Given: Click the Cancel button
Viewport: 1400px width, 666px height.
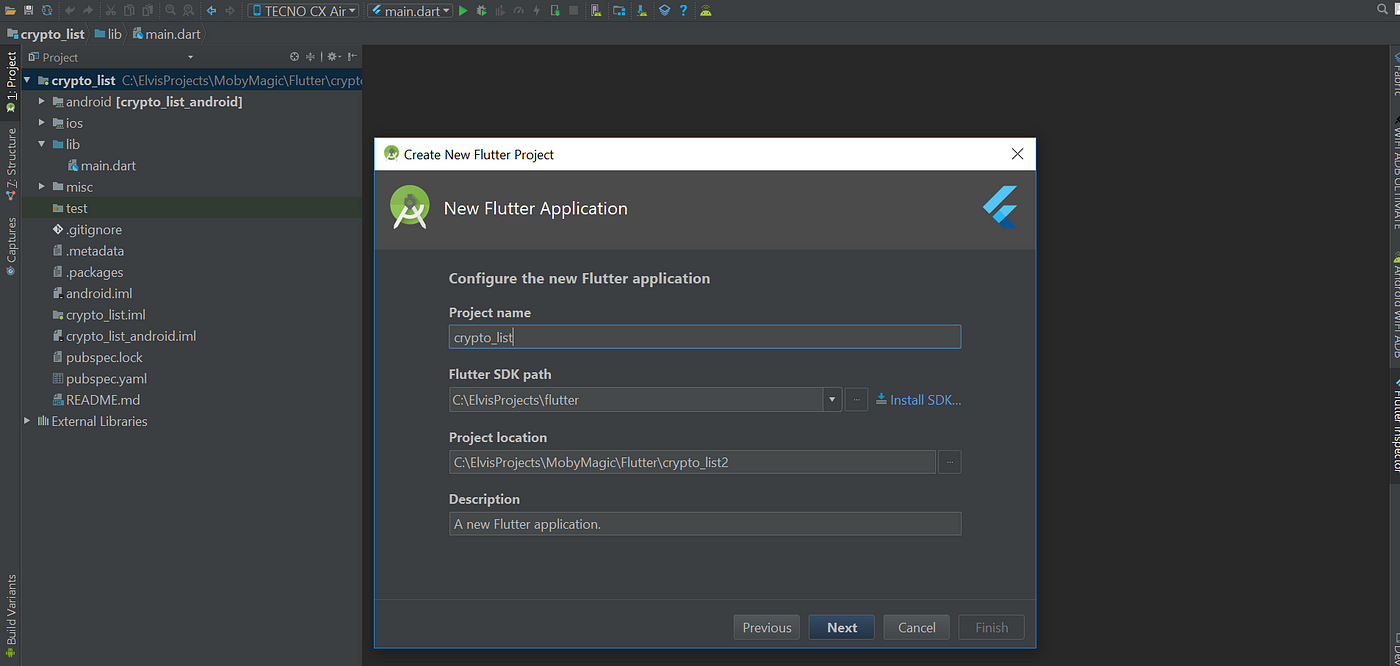Looking at the screenshot, I should (x=917, y=628).
